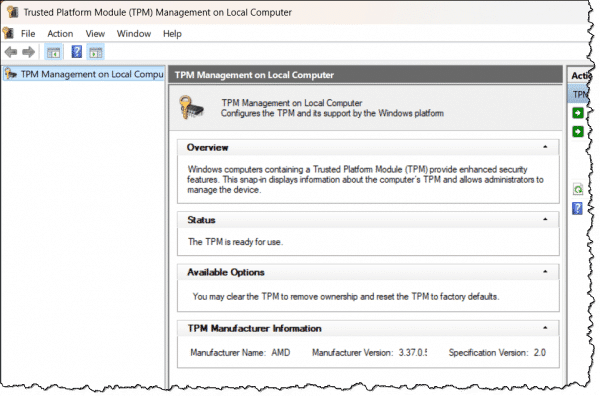The width and height of the screenshot is (600, 396).
Task: Open the Window menu
Action: point(134,34)
